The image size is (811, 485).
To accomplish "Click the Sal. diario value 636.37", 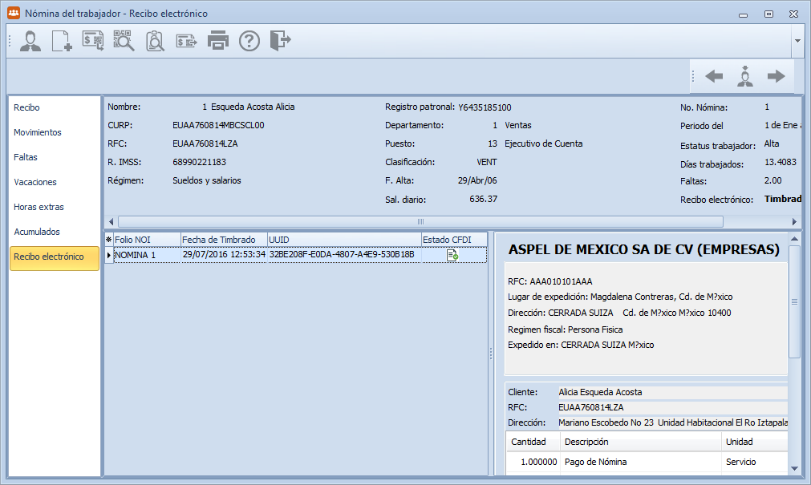I will click(x=483, y=199).
